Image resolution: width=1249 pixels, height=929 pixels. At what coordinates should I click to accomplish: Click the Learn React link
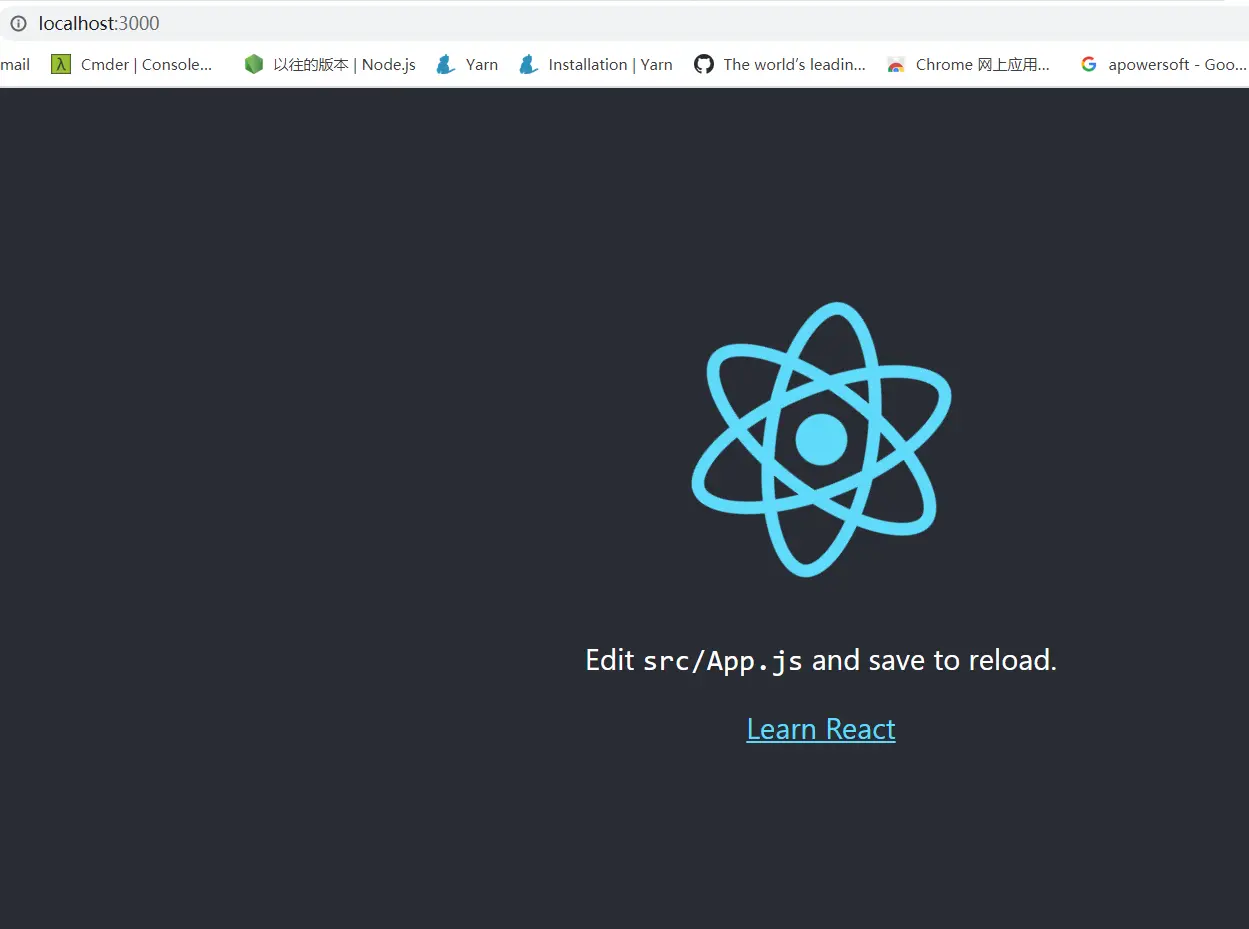[821, 729]
